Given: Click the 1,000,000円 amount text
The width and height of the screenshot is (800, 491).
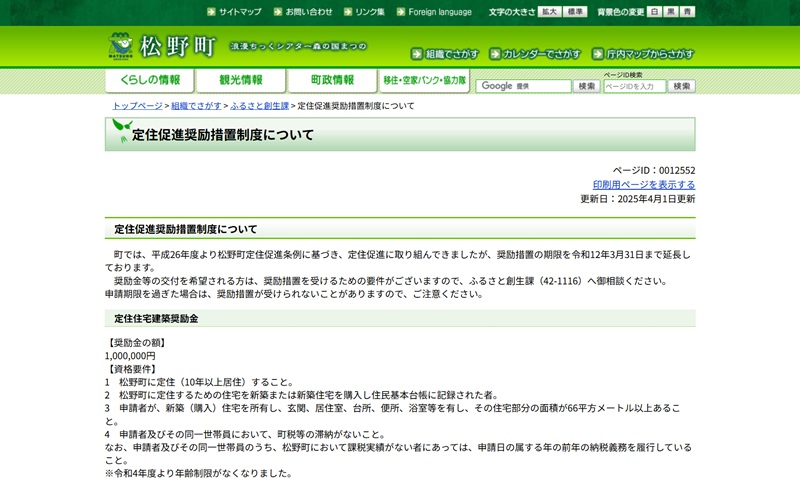Looking at the screenshot, I should (x=130, y=356).
